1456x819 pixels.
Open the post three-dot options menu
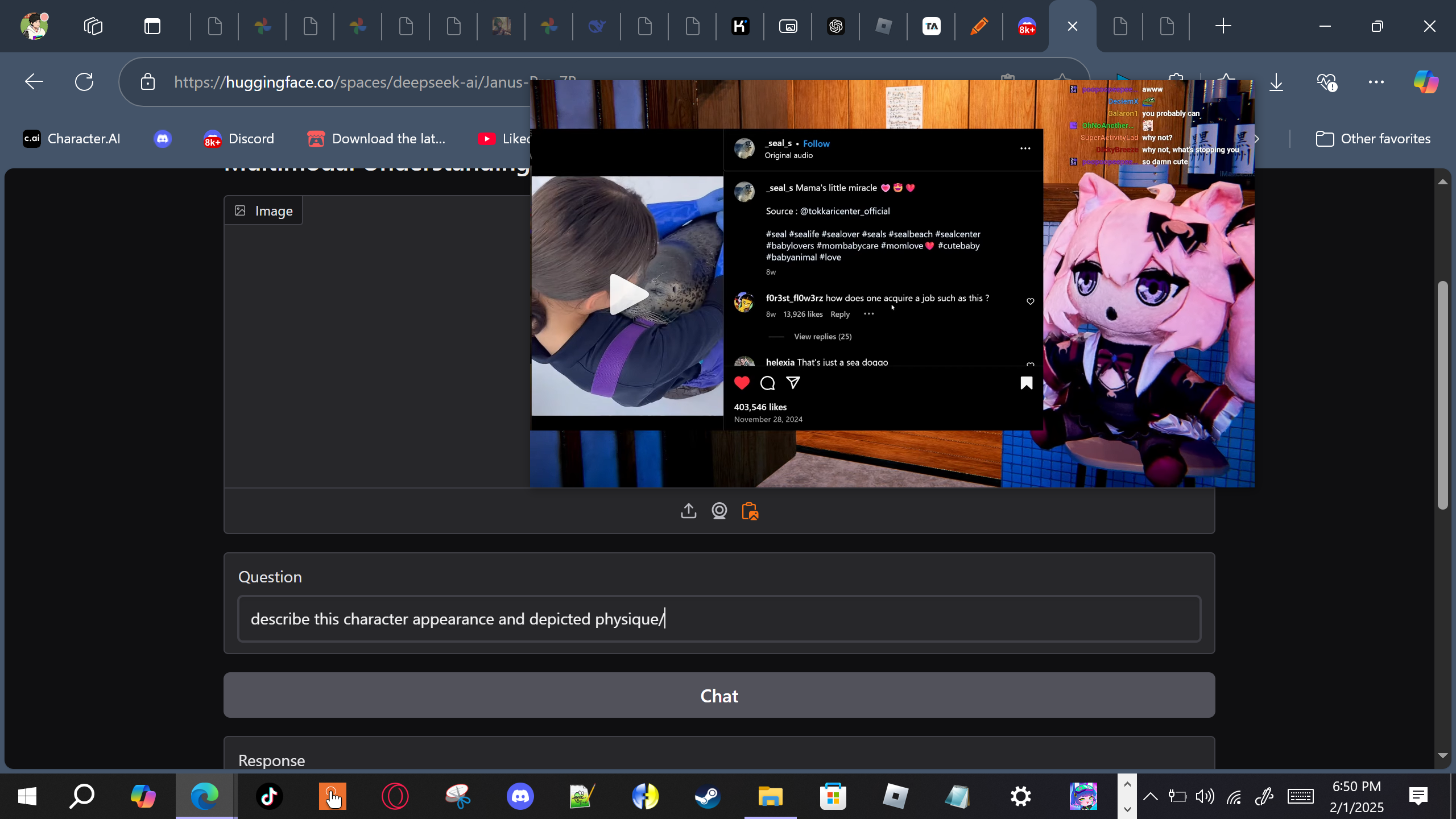click(1025, 148)
